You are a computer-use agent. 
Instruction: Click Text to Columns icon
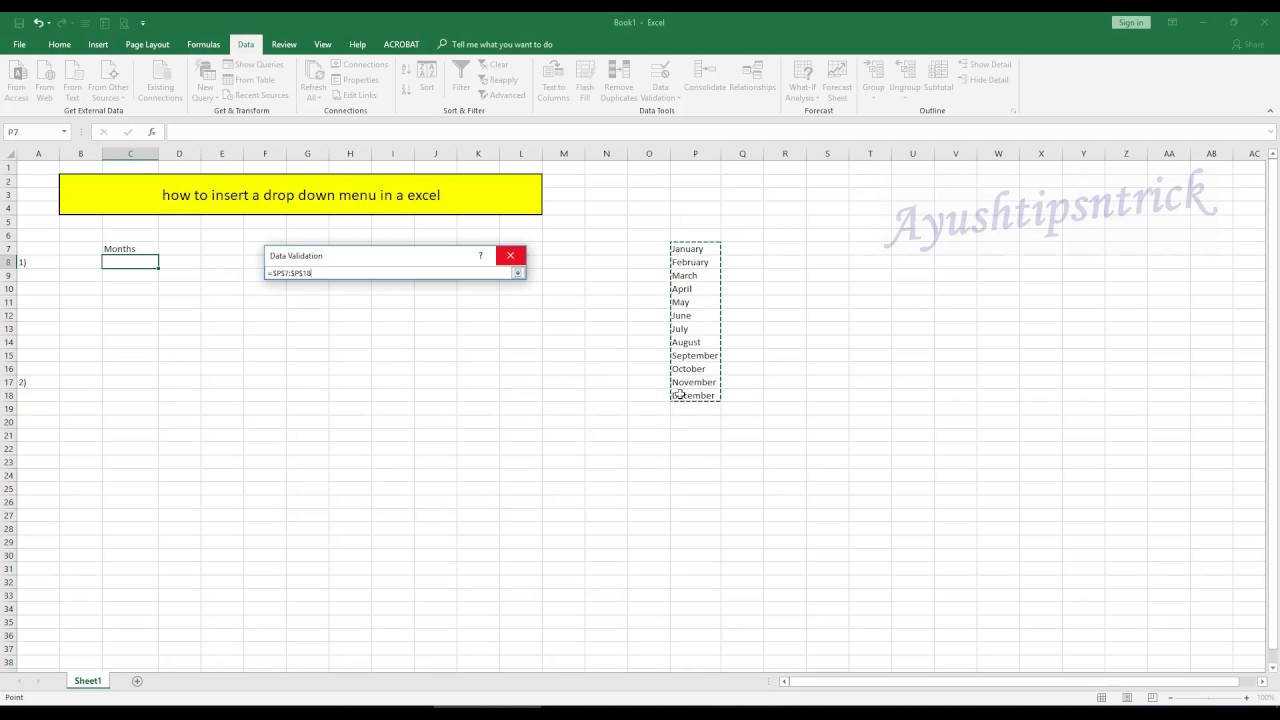point(553,81)
